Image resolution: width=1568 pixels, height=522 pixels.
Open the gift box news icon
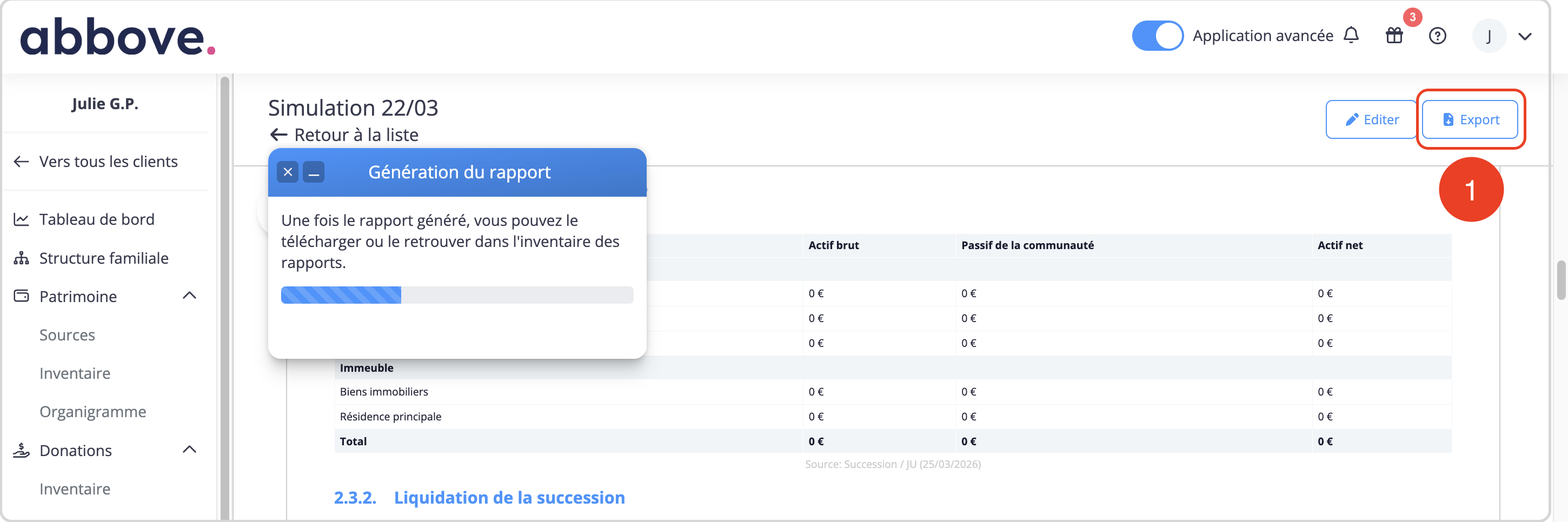(x=1394, y=36)
